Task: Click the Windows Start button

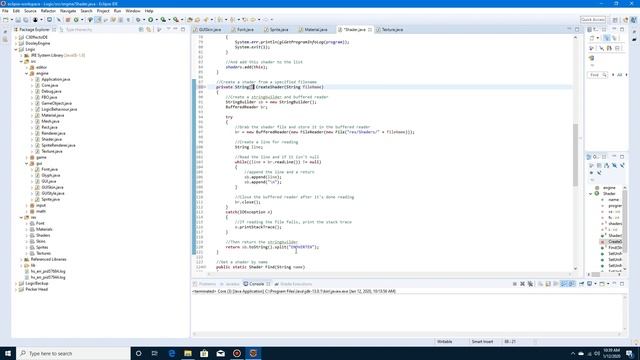Action: (8, 353)
